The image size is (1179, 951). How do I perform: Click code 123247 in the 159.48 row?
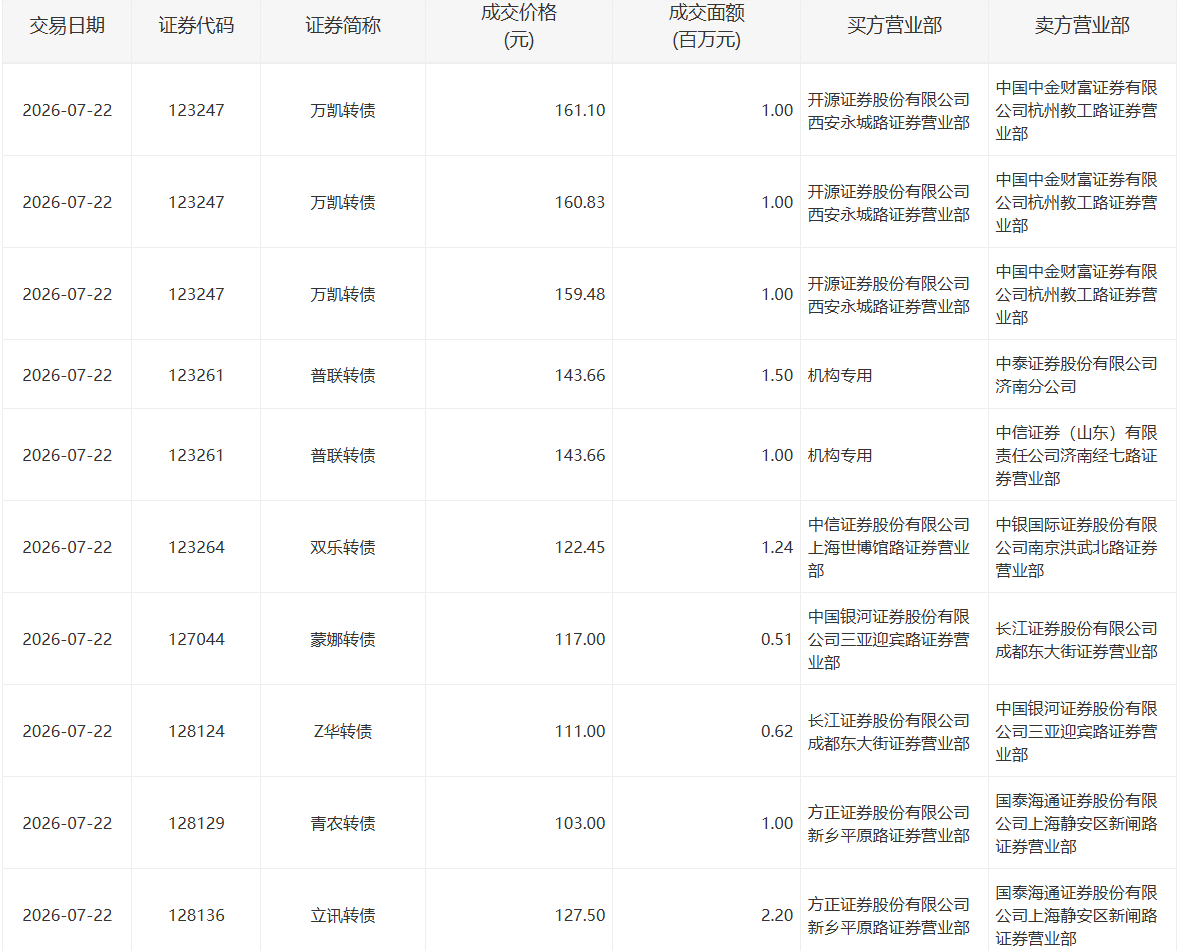point(196,294)
